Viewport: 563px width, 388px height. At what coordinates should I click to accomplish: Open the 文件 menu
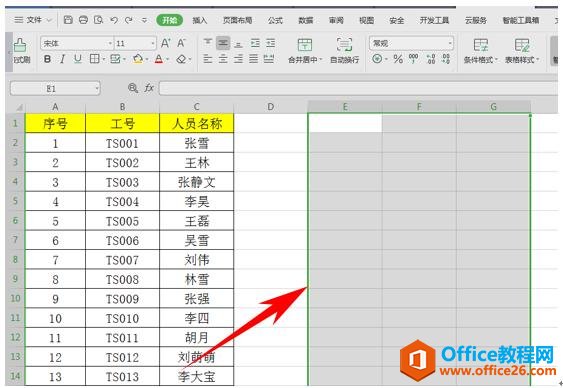[x=33, y=20]
